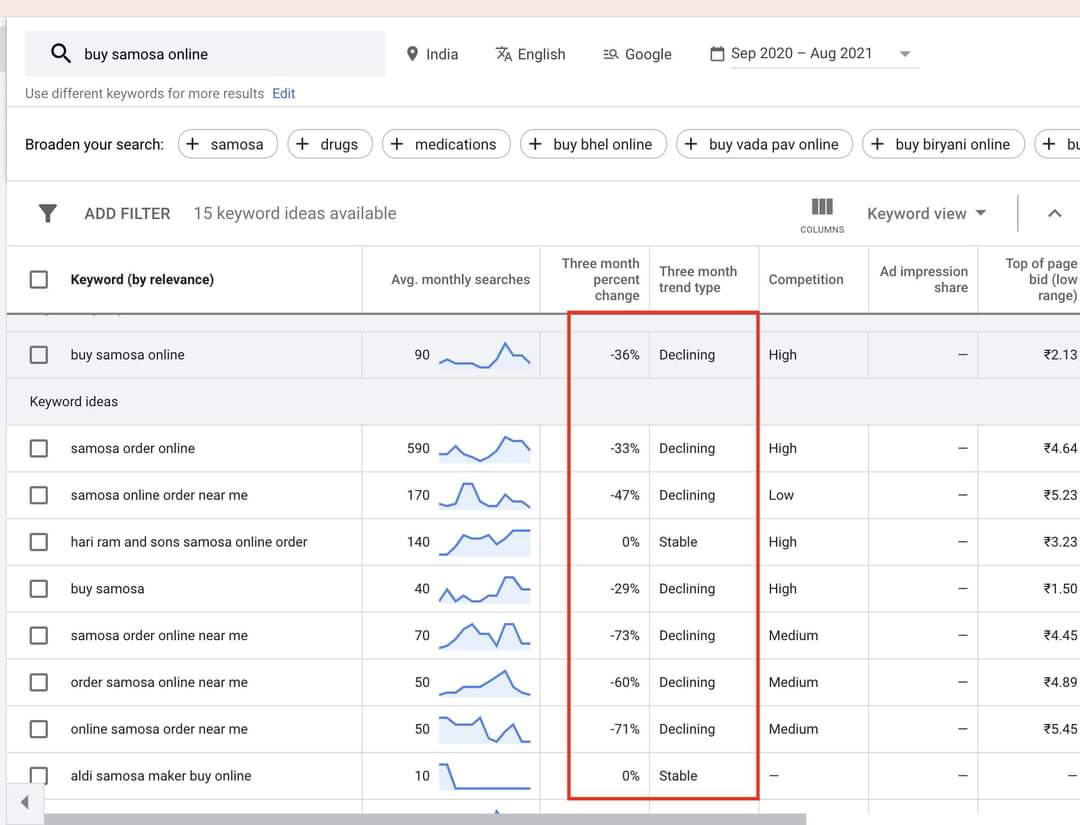This screenshot has height=825, width=1080.
Task: Click sparkline for aldi samosa maker row
Action: 484,776
